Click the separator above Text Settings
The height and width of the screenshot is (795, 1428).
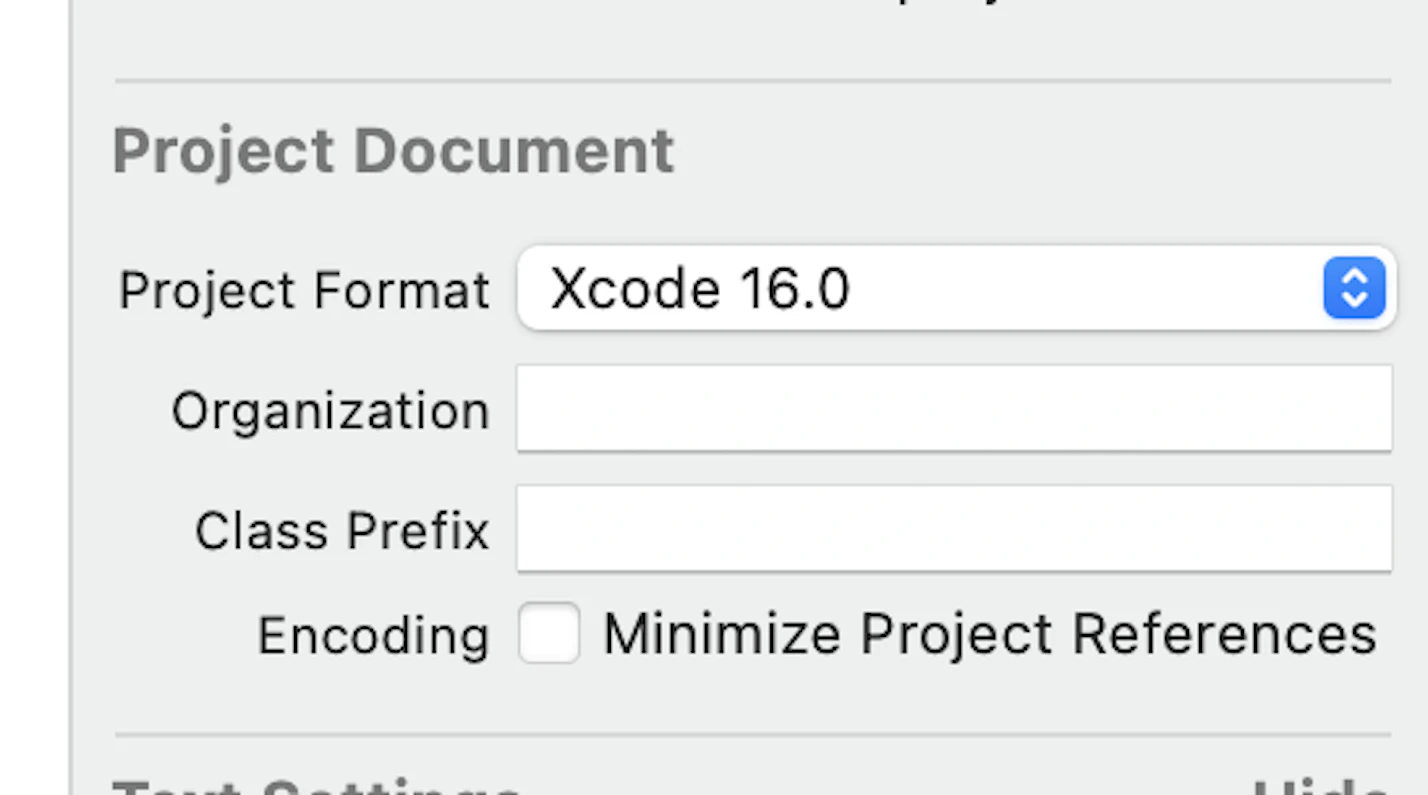pyautogui.click(x=752, y=735)
